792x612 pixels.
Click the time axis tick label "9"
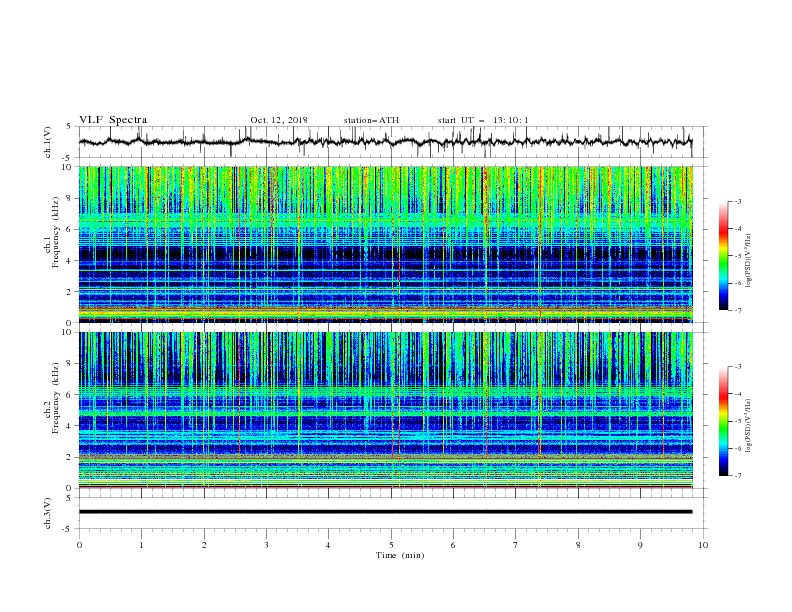(x=640, y=545)
